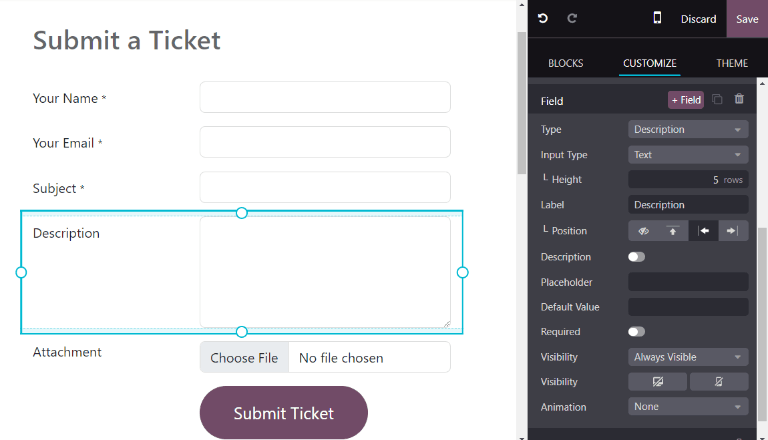Open the Animation dropdown
Viewport: 768px width, 440px height.
coord(688,407)
